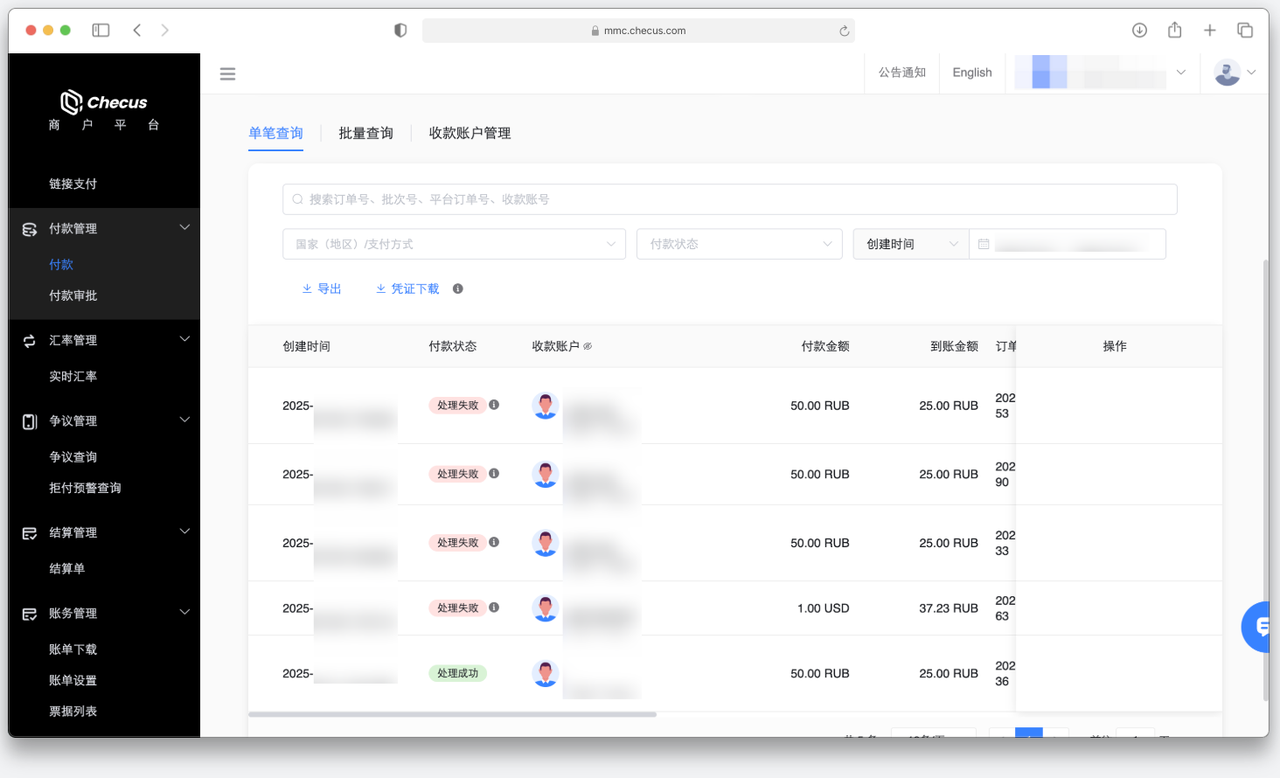Switch to the 批量查询 tab
Image resolution: width=1280 pixels, height=778 pixels.
click(366, 133)
